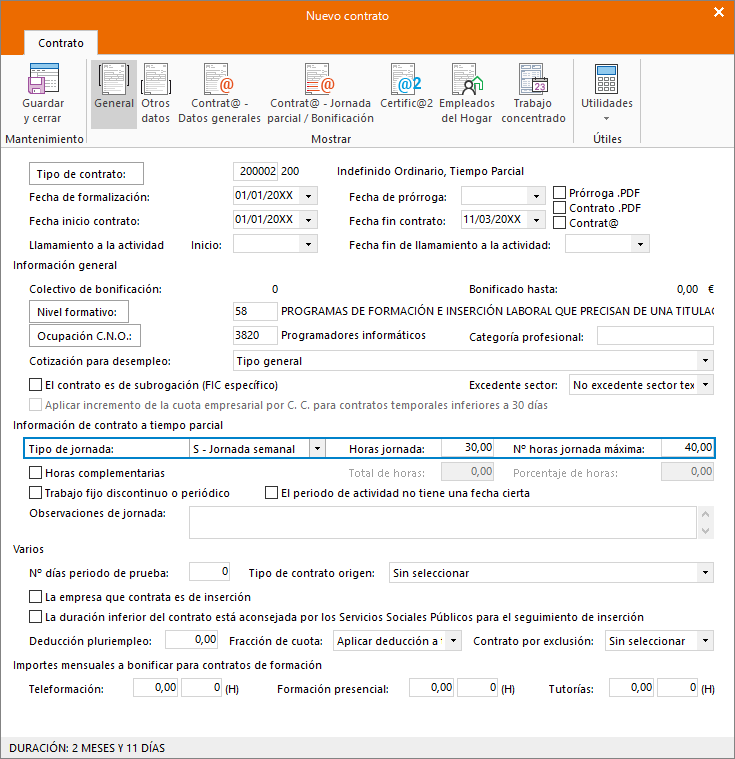Click Nº horas jornada máxima field
This screenshot has height=759, width=735.
pyautogui.click(x=688, y=448)
